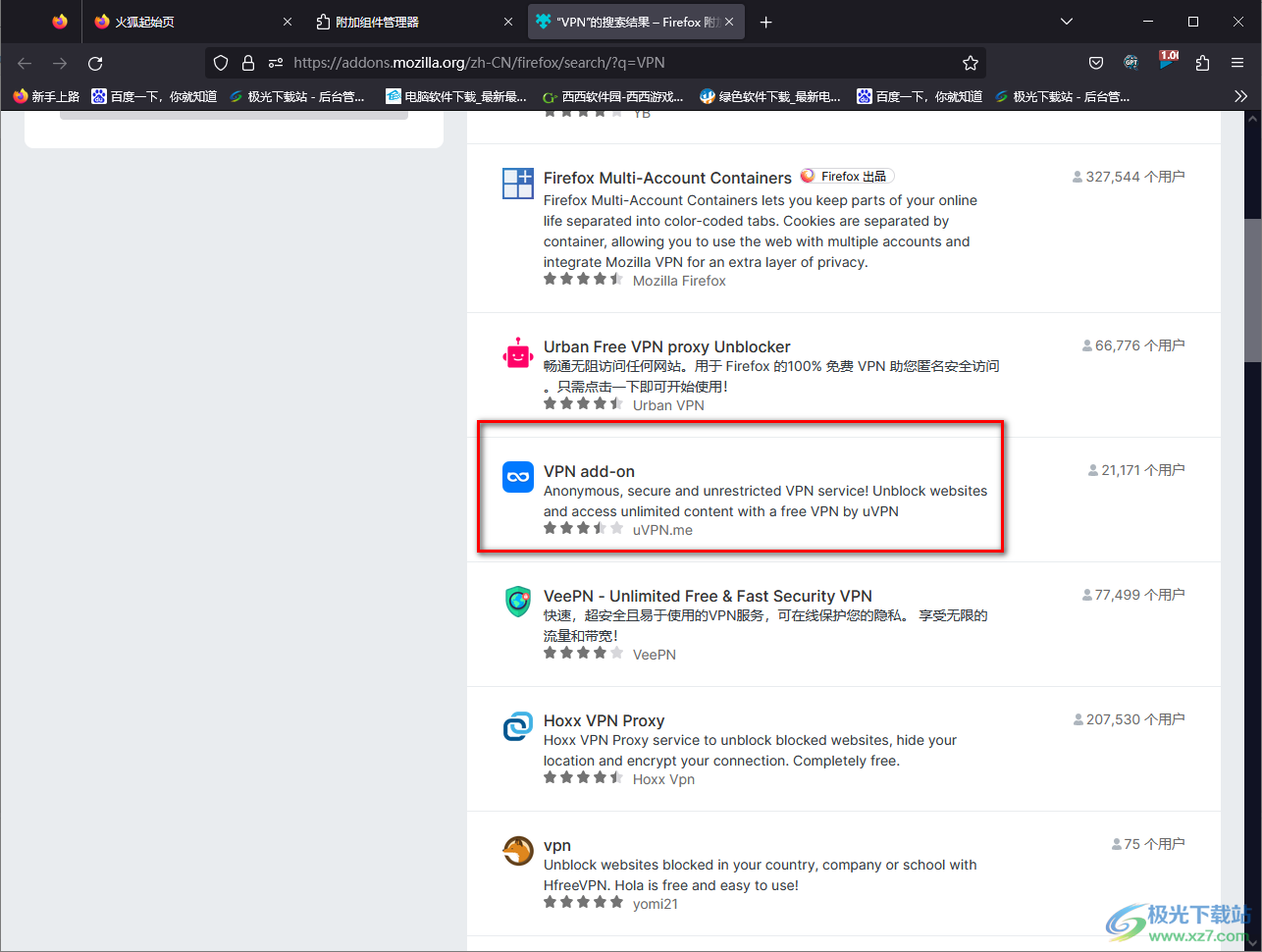This screenshot has width=1262, height=952.
Task: Click the padlock site security icon
Action: [x=248, y=63]
